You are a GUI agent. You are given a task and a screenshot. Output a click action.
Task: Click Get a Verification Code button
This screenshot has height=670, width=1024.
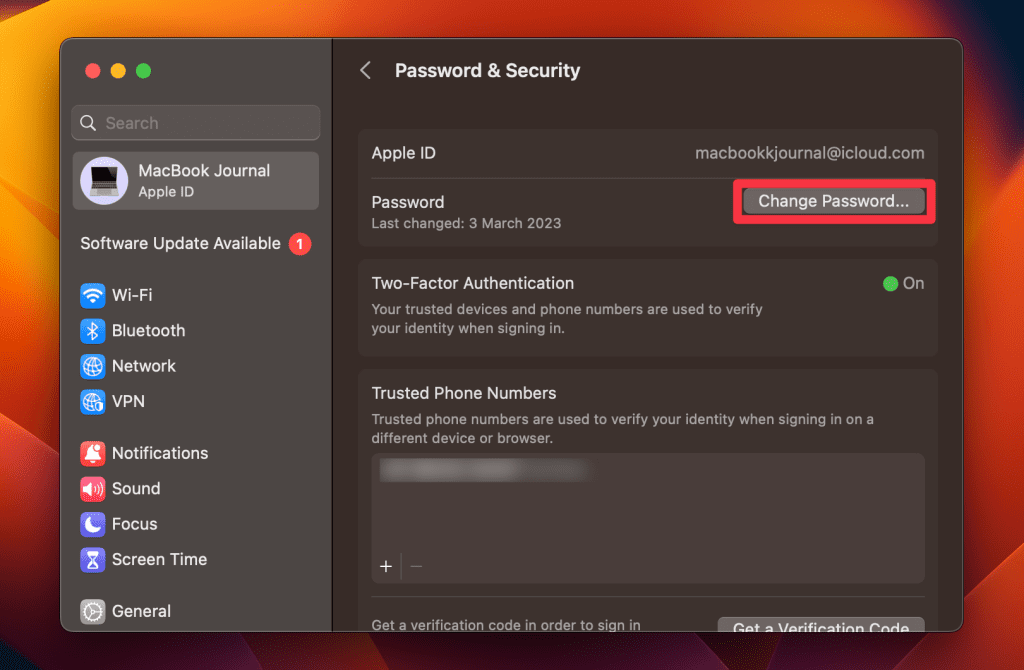(x=821, y=624)
